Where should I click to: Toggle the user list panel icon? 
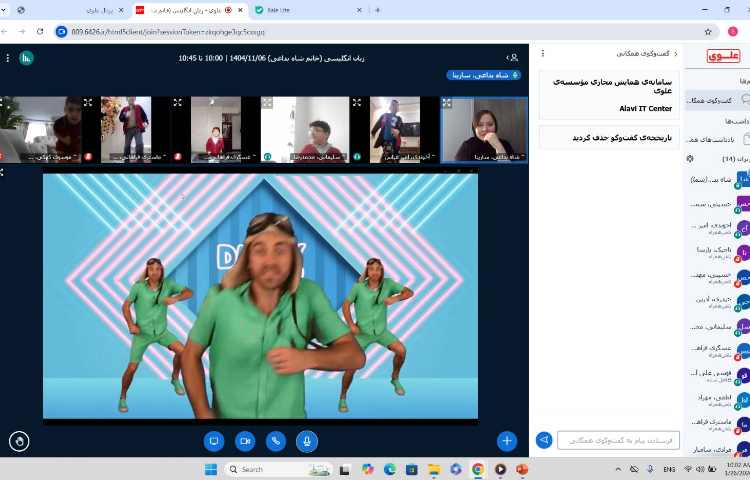click(513, 58)
